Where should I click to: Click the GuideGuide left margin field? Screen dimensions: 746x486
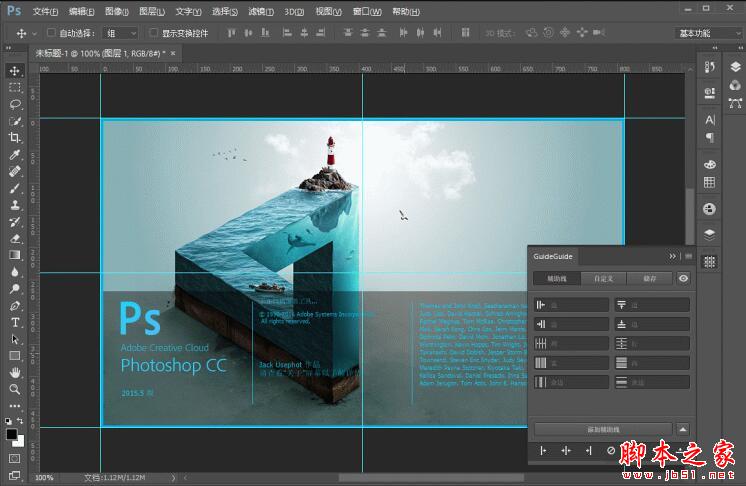point(571,305)
